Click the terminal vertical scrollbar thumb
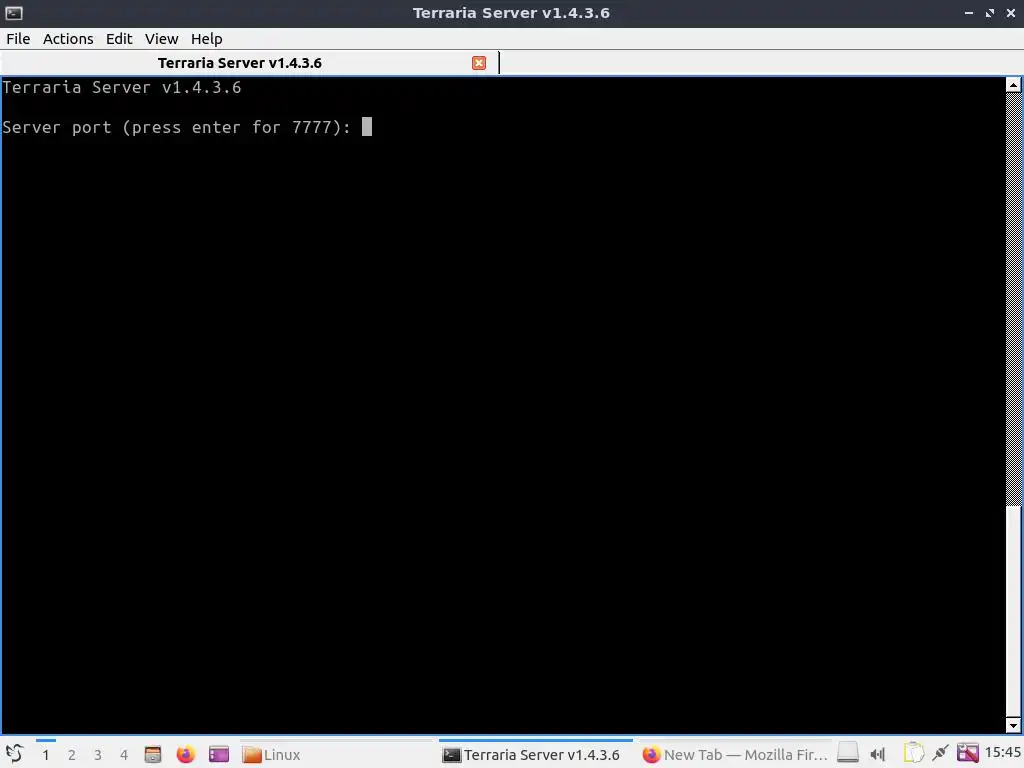 [1014, 611]
